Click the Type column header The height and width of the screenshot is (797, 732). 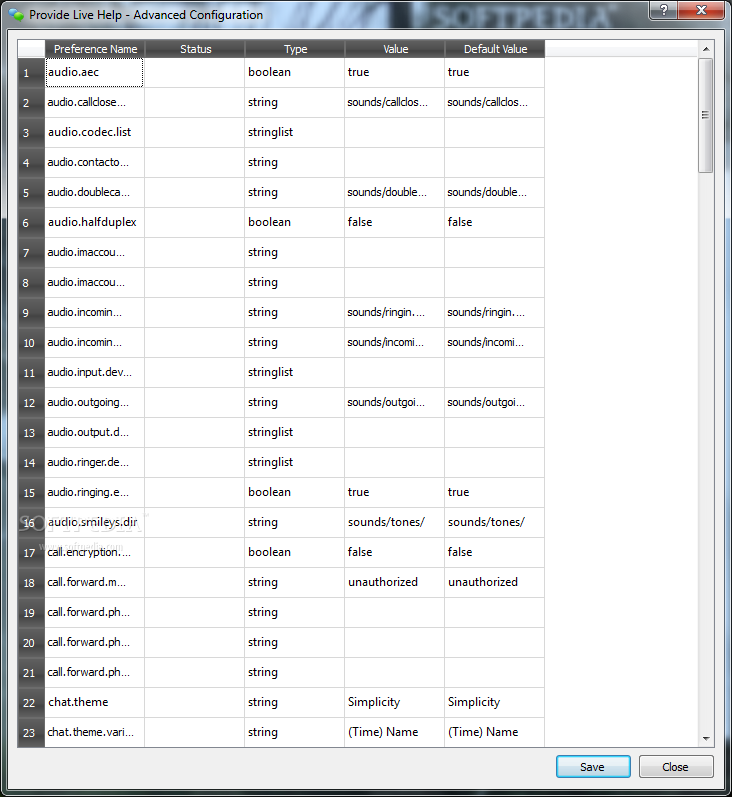pos(295,49)
